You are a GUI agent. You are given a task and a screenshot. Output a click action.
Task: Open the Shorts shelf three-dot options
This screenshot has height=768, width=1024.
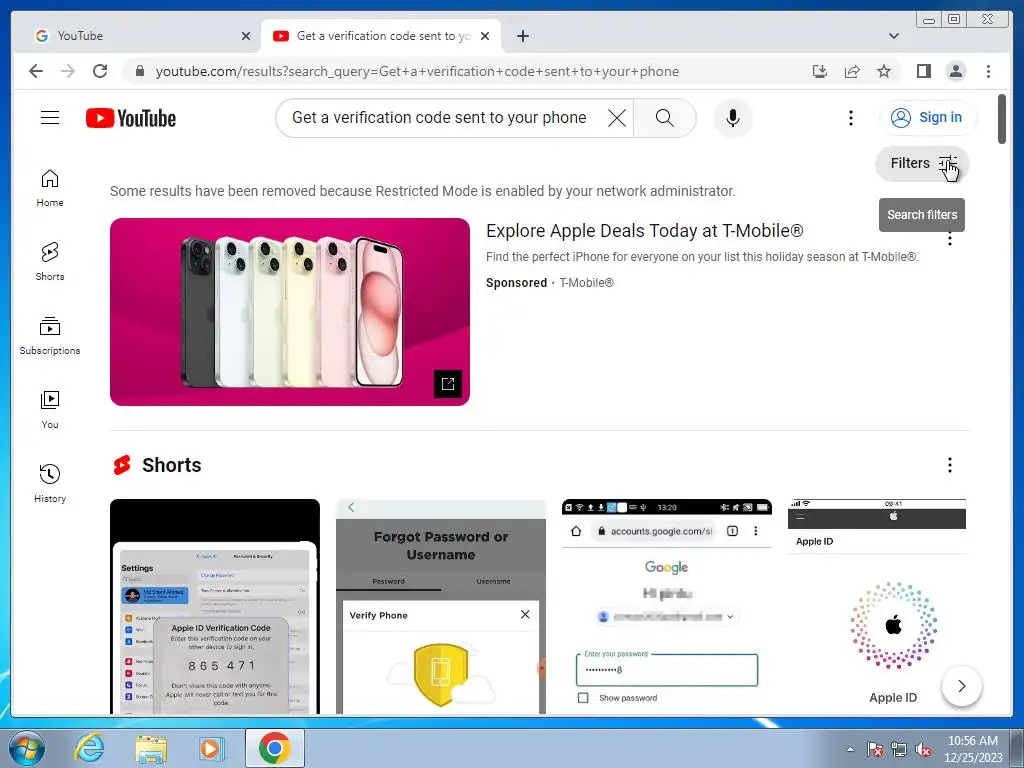950,465
